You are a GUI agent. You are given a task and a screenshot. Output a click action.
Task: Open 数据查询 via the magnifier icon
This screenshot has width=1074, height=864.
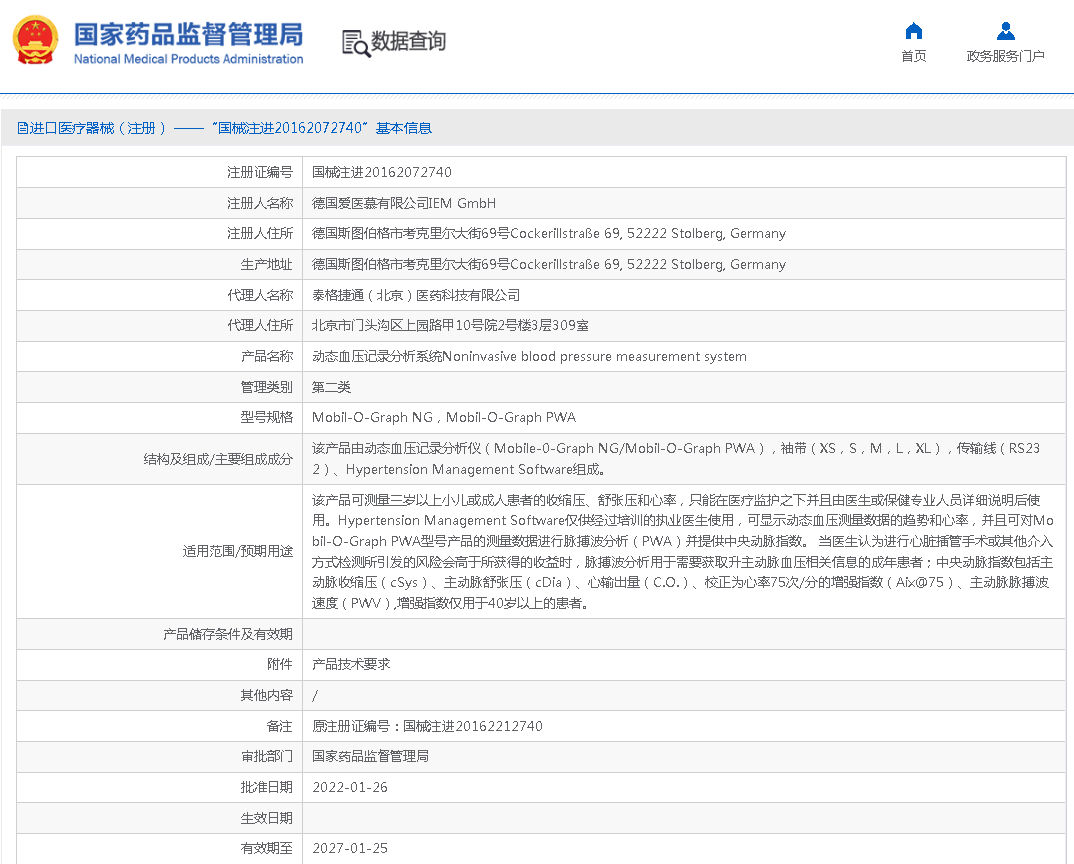coord(356,43)
